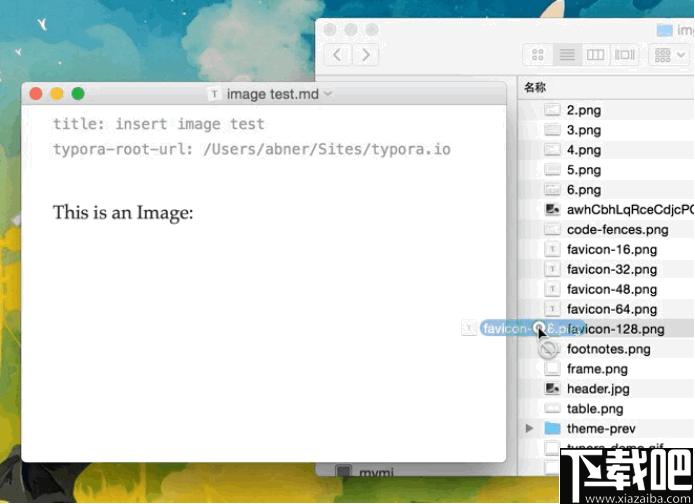Select frame.png file icon
Image resolution: width=695 pixels, height=504 pixels.
click(x=552, y=369)
